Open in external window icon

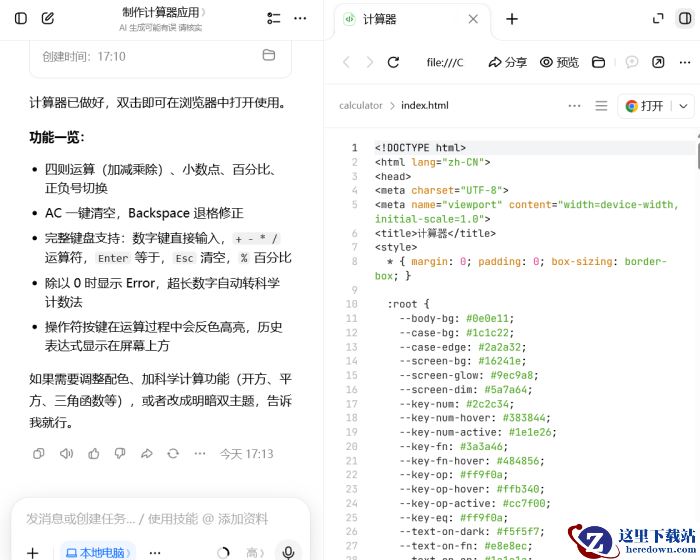click(658, 62)
